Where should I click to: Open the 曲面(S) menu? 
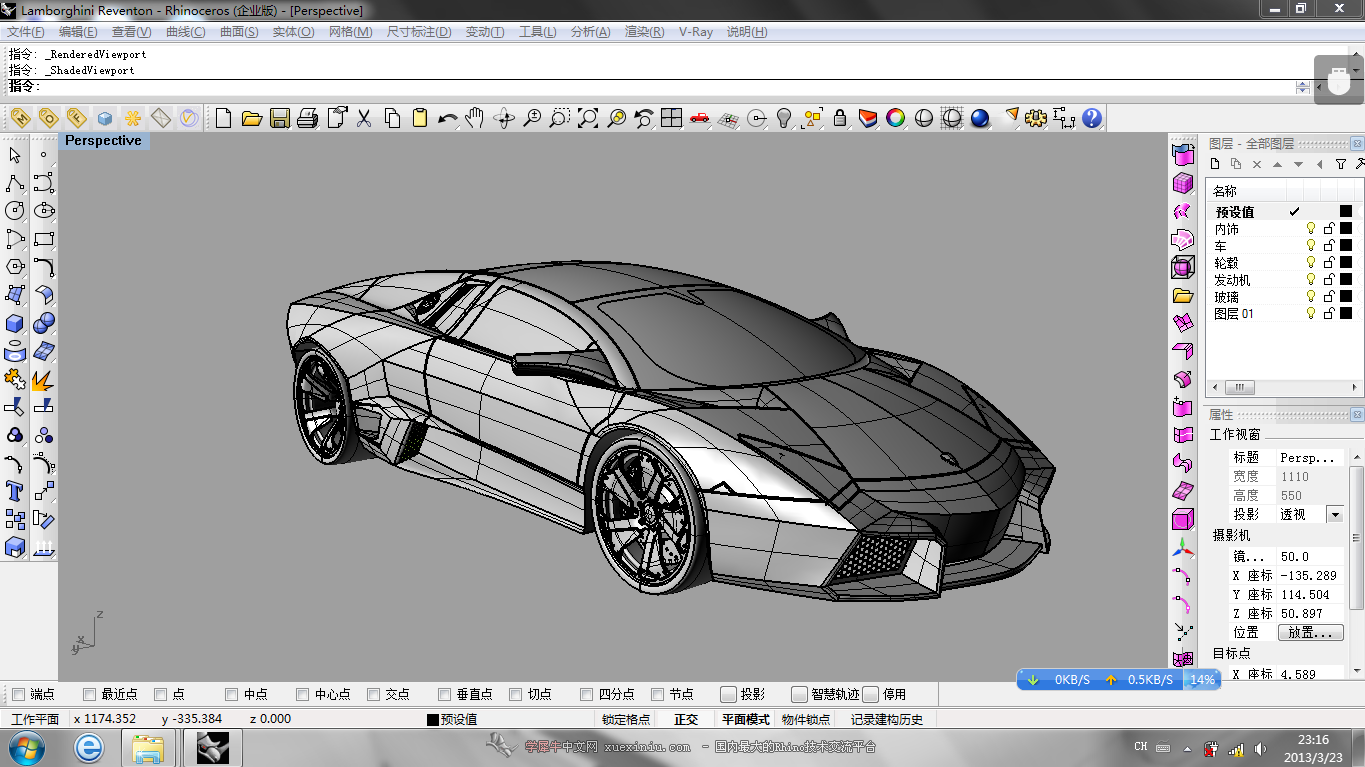click(239, 31)
